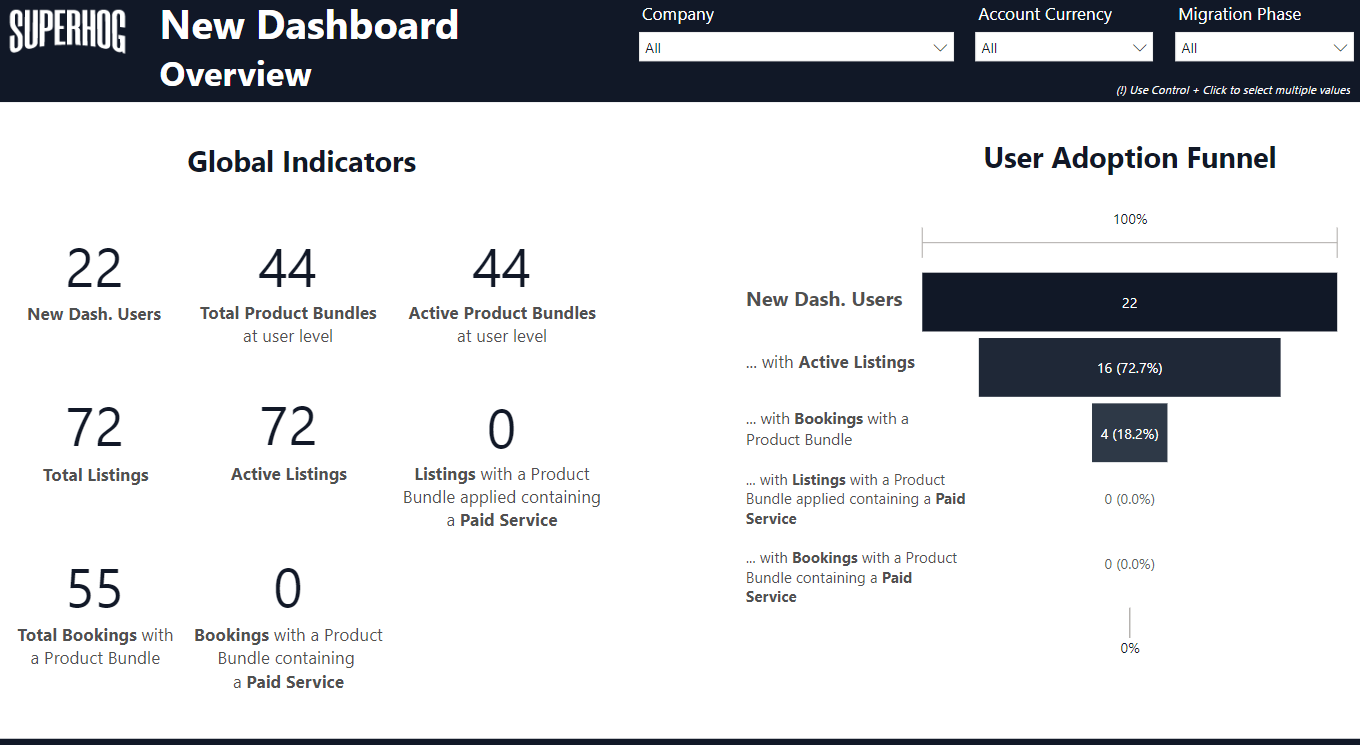Click the SUPERHOG logo

(68, 32)
